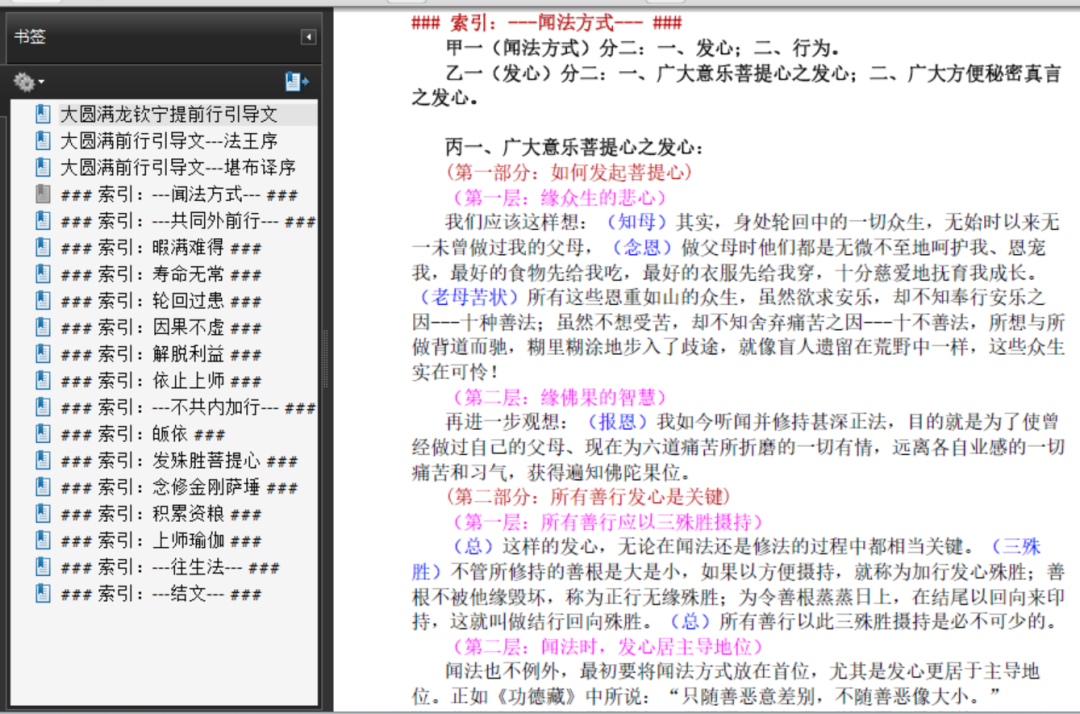1080x714 pixels.
Task: Open bookmark 索引：---结文---
Action: click(160, 594)
